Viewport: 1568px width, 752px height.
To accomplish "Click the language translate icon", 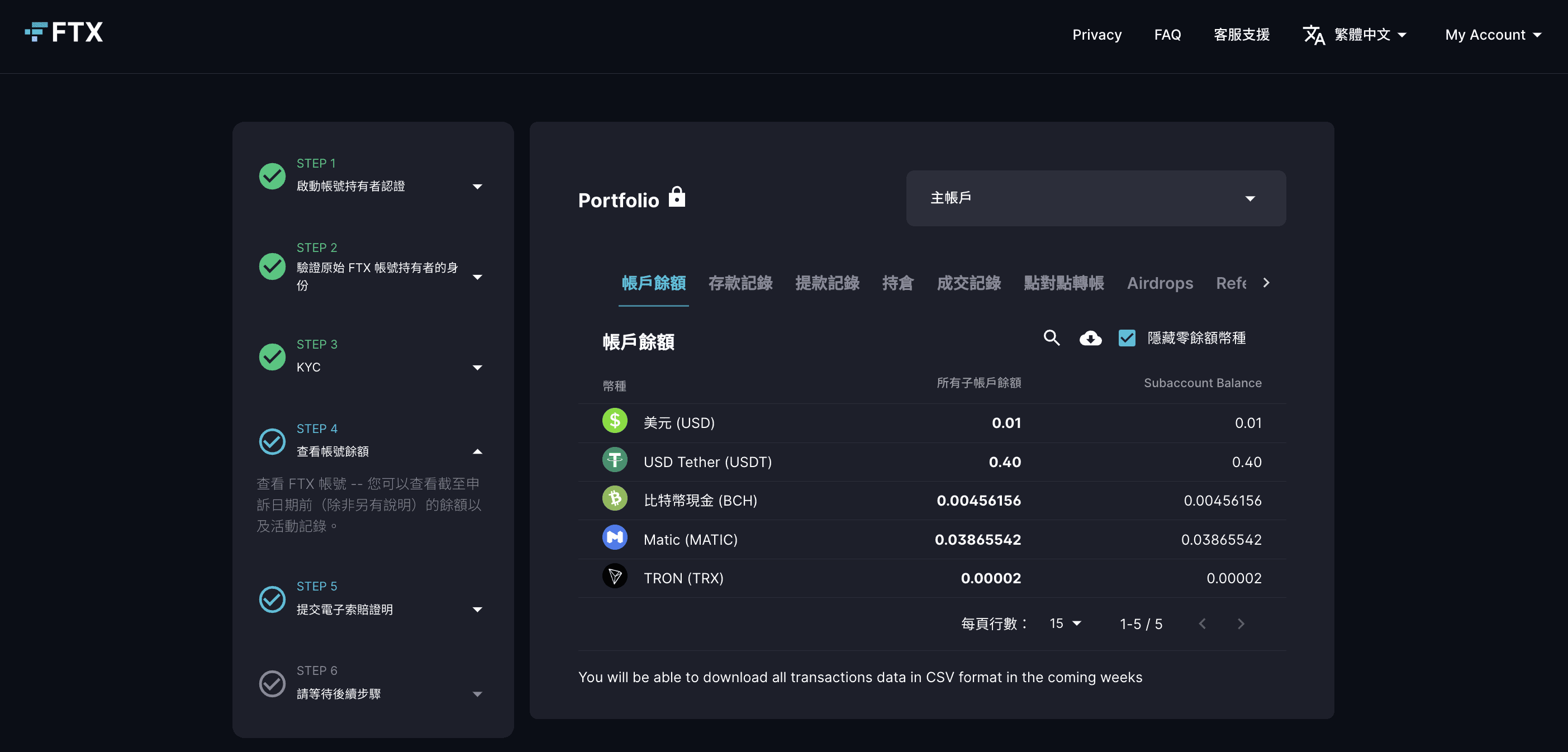I will tap(1314, 35).
